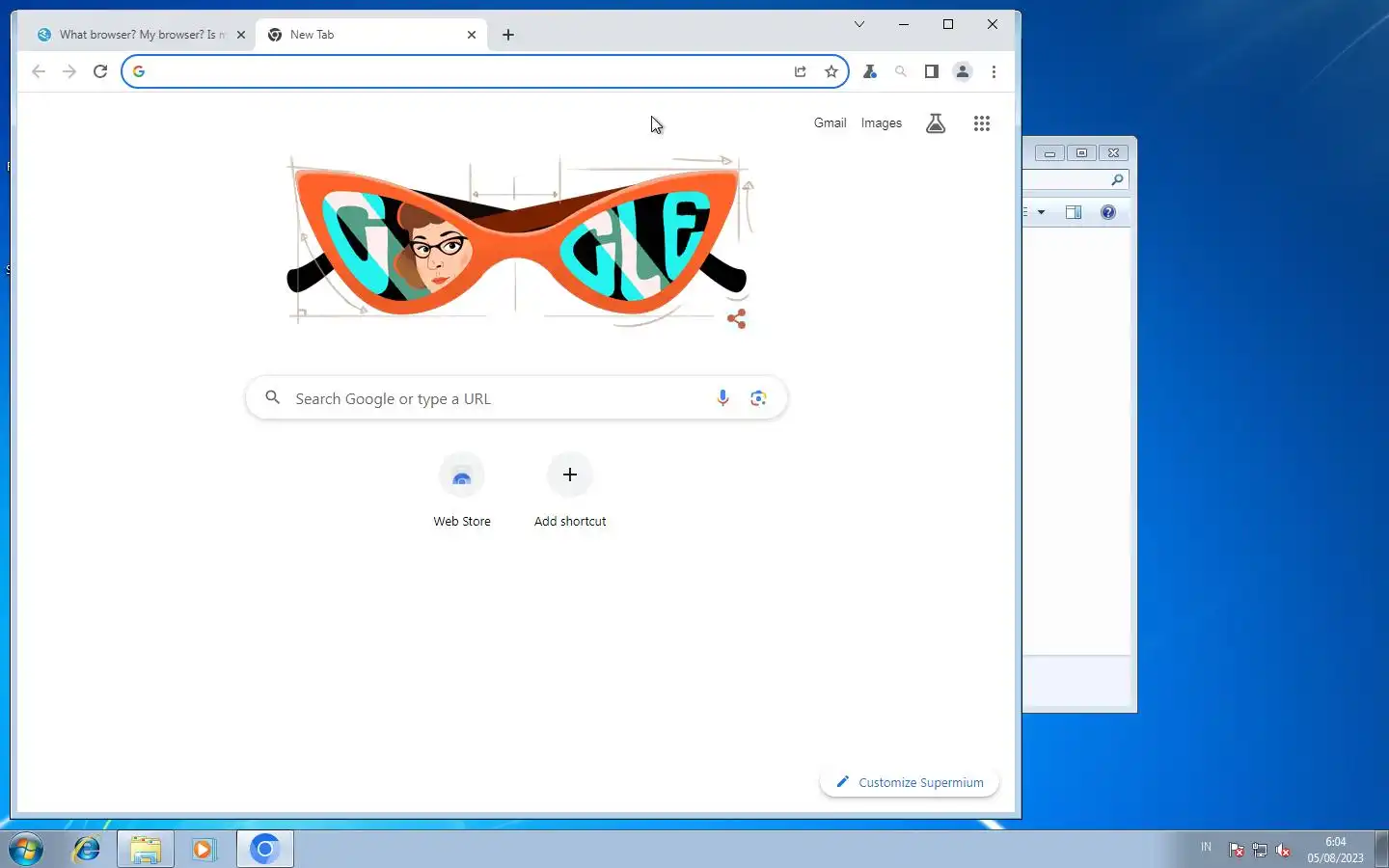
Task: Close the New Tab tab
Action: coord(472,35)
